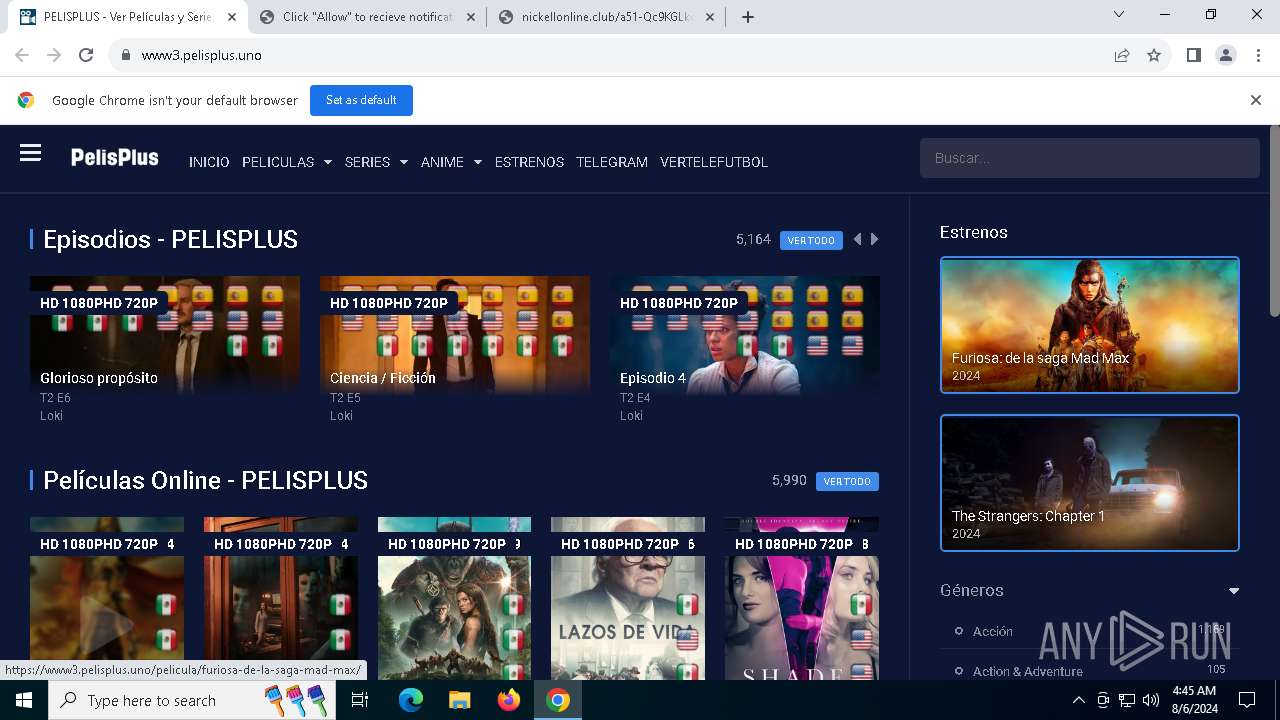The height and width of the screenshot is (720, 1280).
Task: Open Task View on taskbar
Action: 360,700
